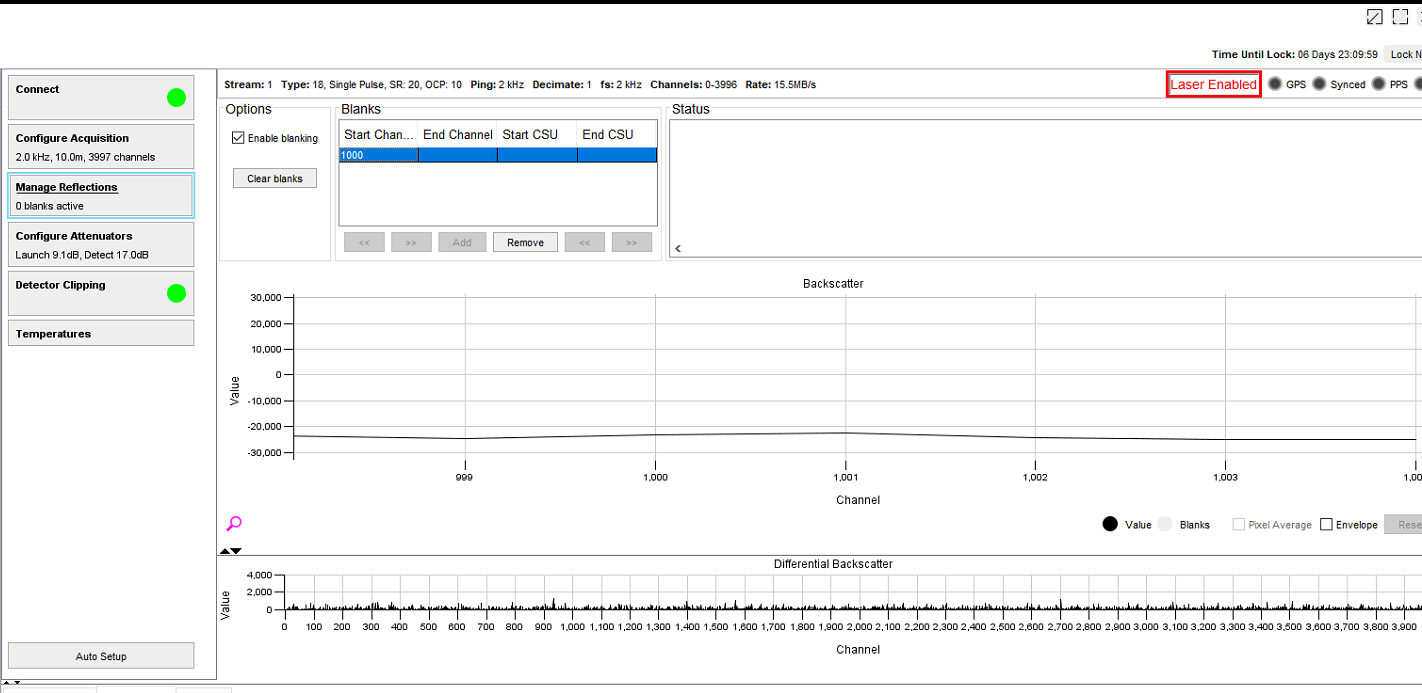This screenshot has width=1422, height=693.
Task: Click the green Detector Clipping status light
Action: pos(175,292)
